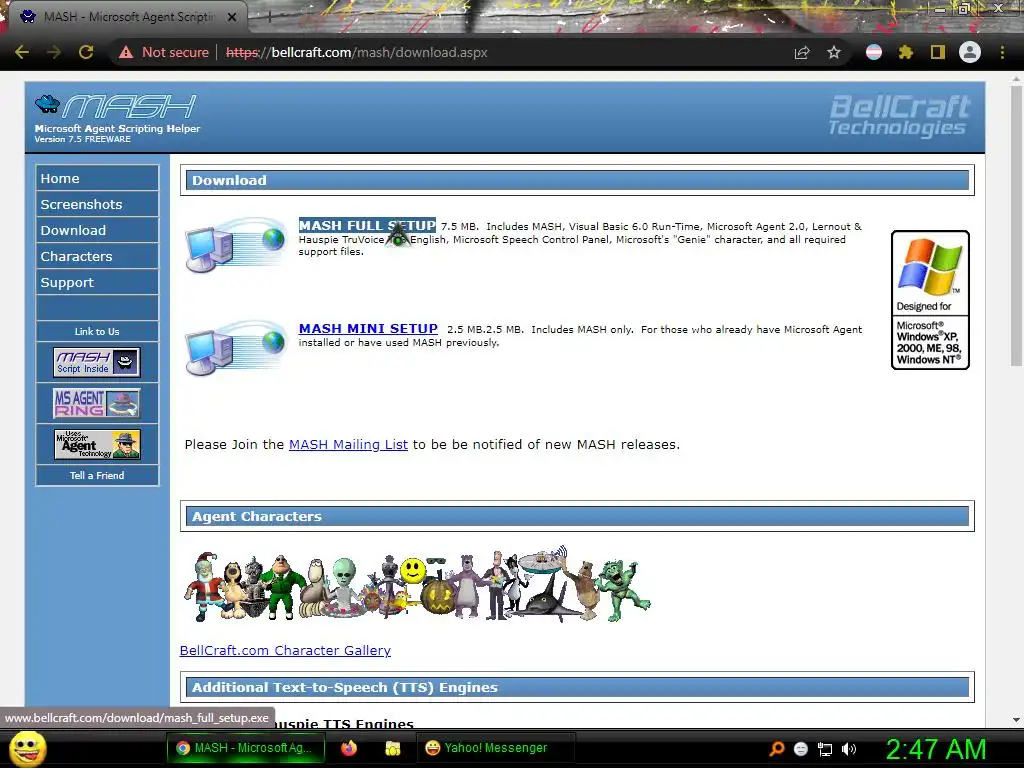This screenshot has height=768, width=1024.
Task: Click the volume speaker tray icon
Action: tap(849, 749)
